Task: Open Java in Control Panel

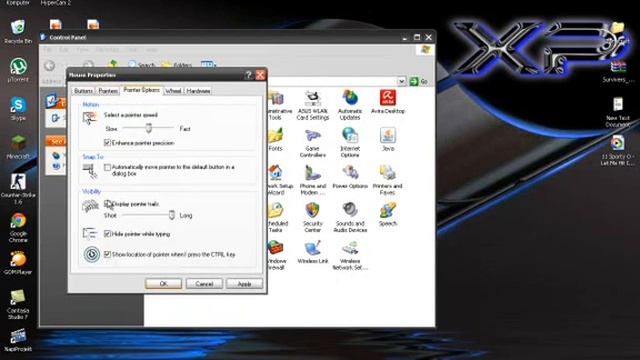Action: coord(387,139)
